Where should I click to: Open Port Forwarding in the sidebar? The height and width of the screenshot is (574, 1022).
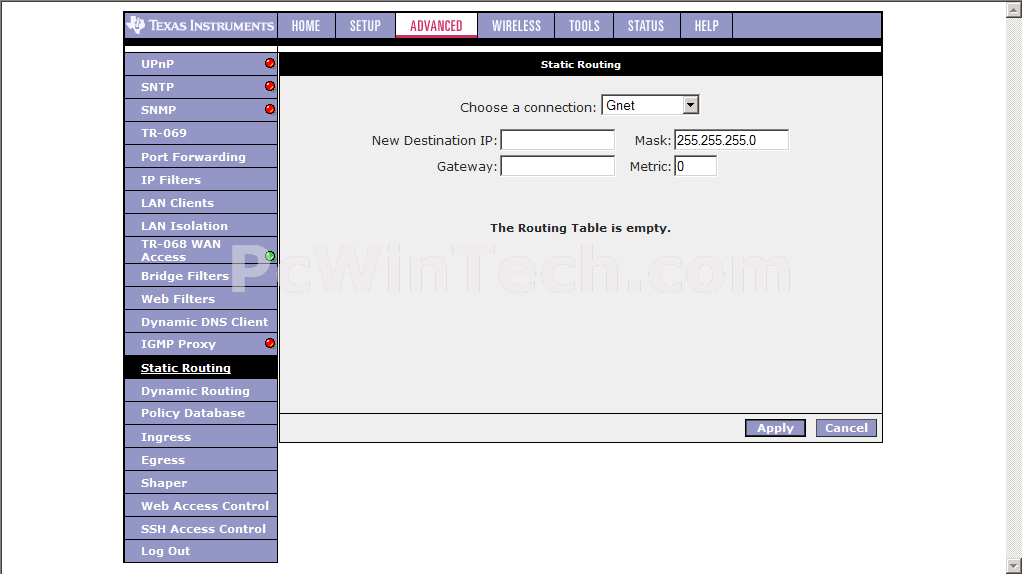click(193, 157)
